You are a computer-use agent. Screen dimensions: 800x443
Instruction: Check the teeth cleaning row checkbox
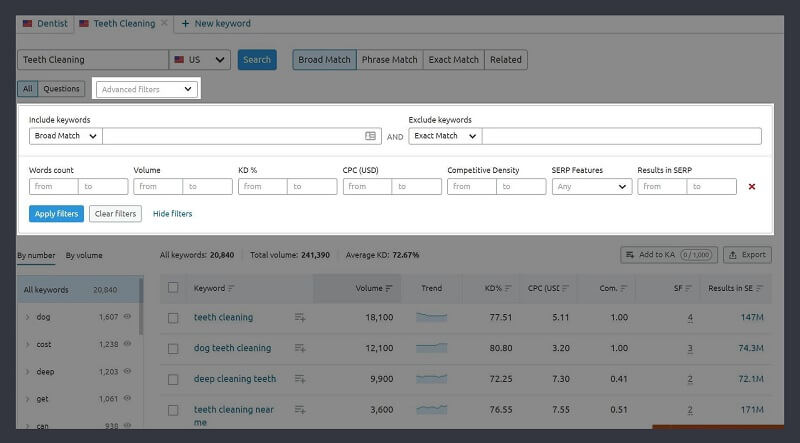tap(173, 318)
